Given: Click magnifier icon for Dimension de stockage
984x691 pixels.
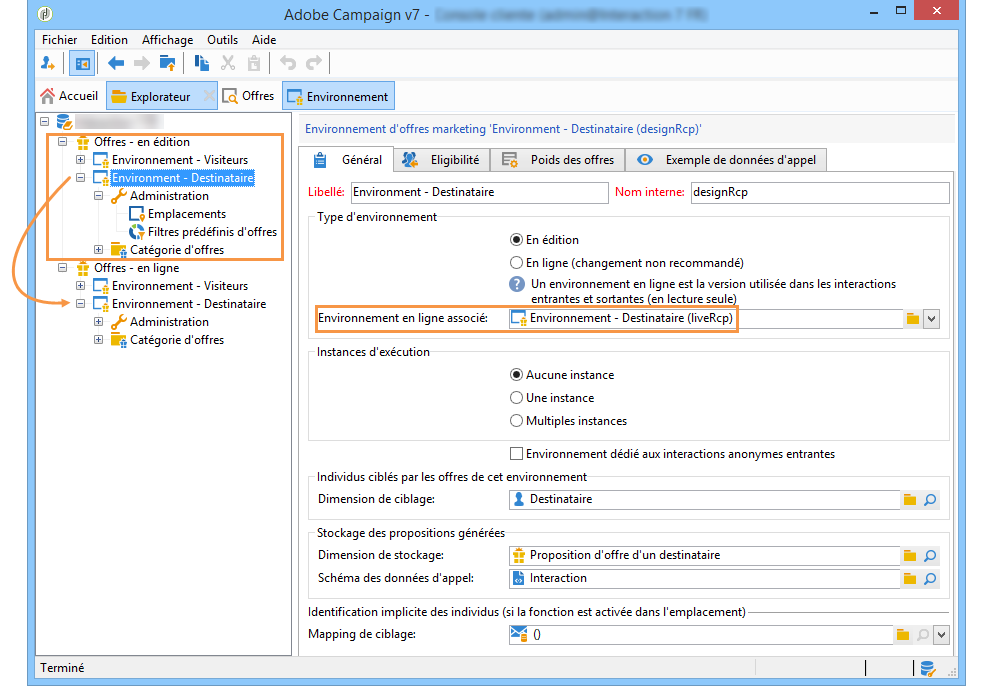Looking at the screenshot, I should coord(930,555).
